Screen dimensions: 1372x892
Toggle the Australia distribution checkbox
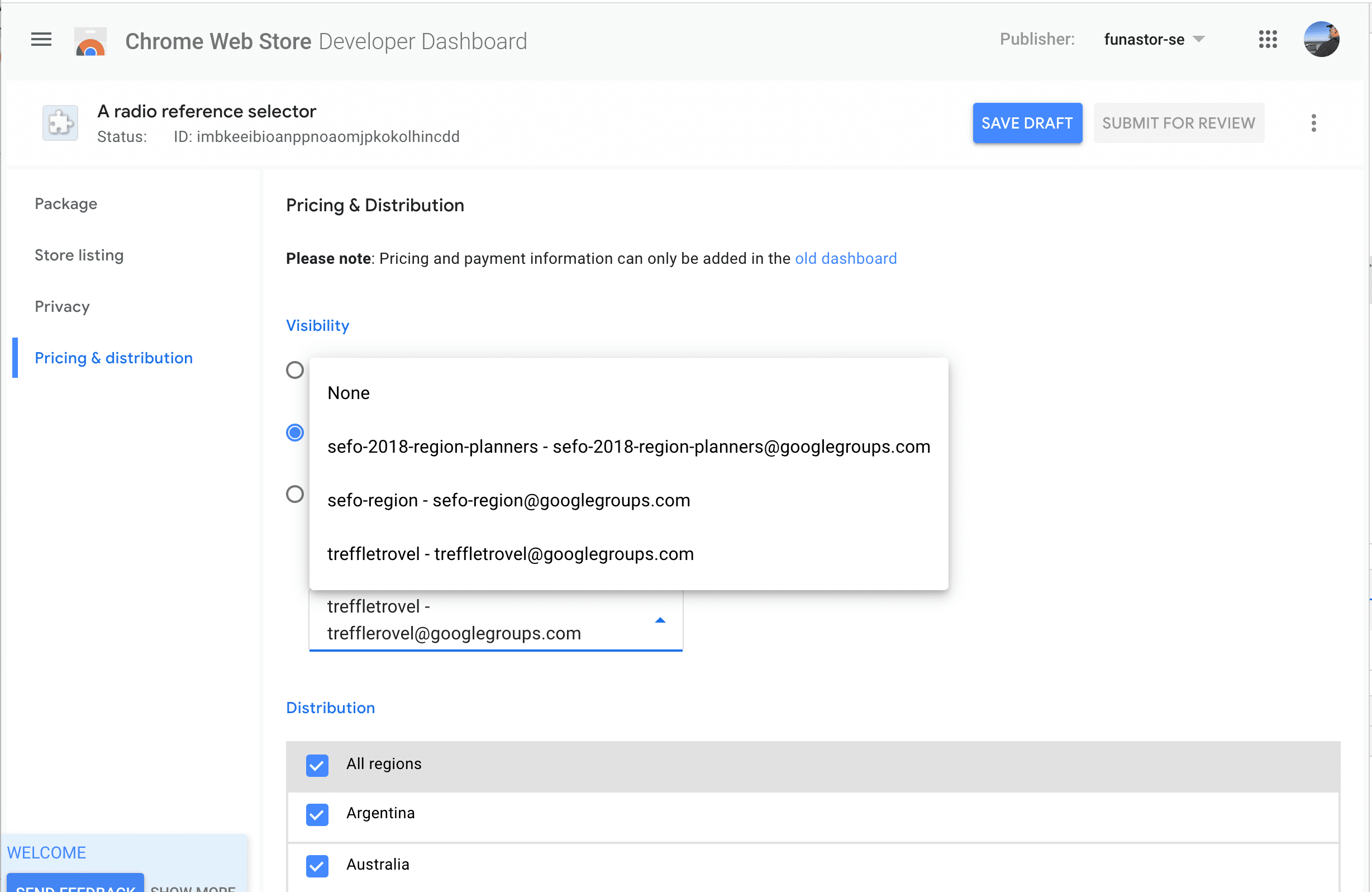317,864
